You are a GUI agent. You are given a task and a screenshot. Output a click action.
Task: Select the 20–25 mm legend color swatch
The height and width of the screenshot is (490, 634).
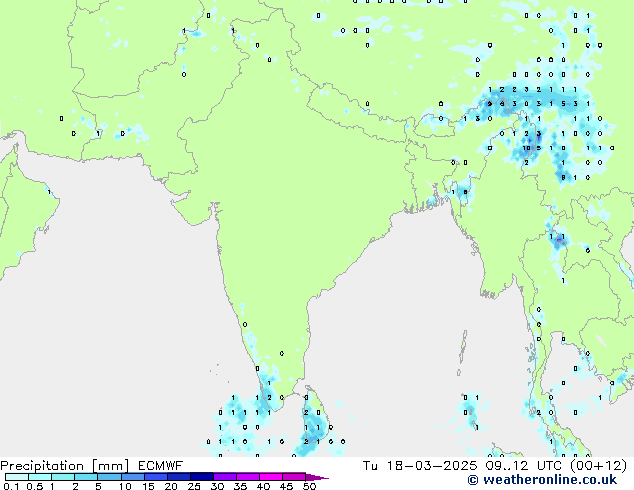tap(179, 477)
